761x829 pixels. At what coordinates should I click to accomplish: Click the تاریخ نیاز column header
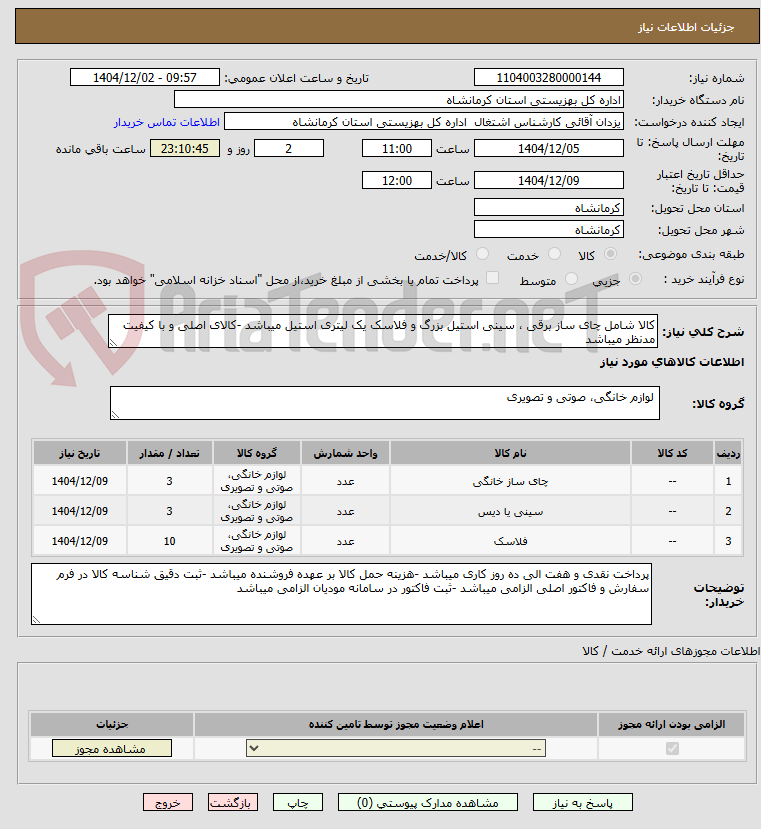[80, 454]
